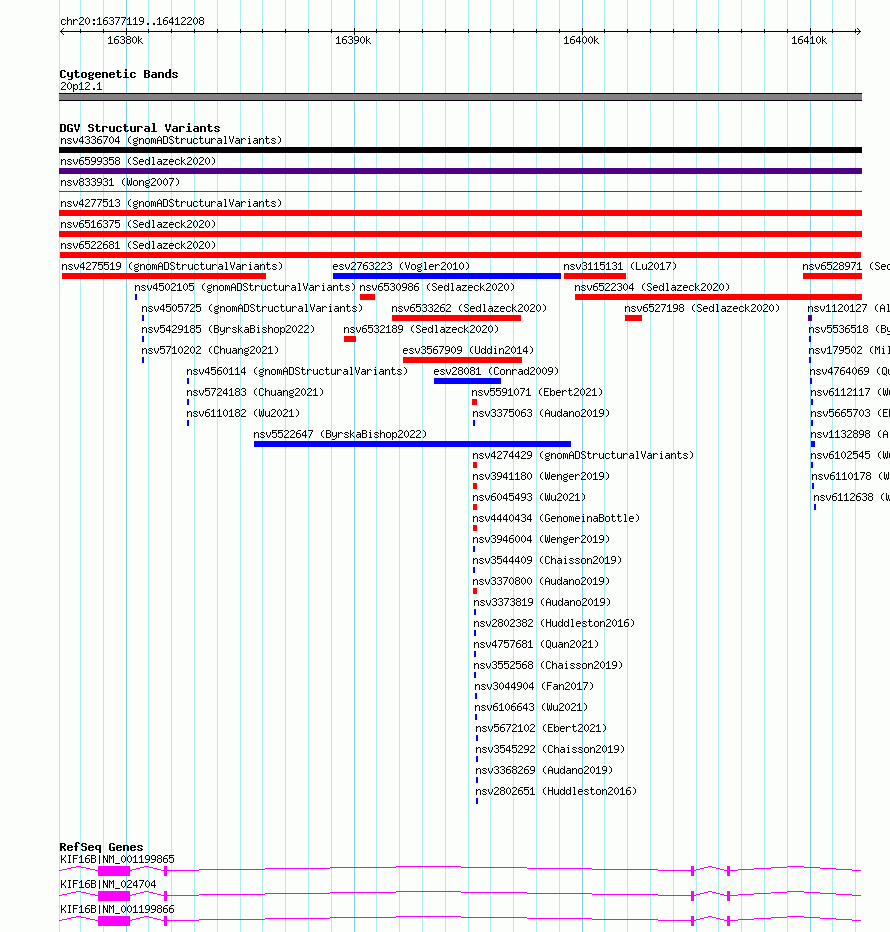Open nsv5591071 (Ebert2021) variant

tap(537, 392)
